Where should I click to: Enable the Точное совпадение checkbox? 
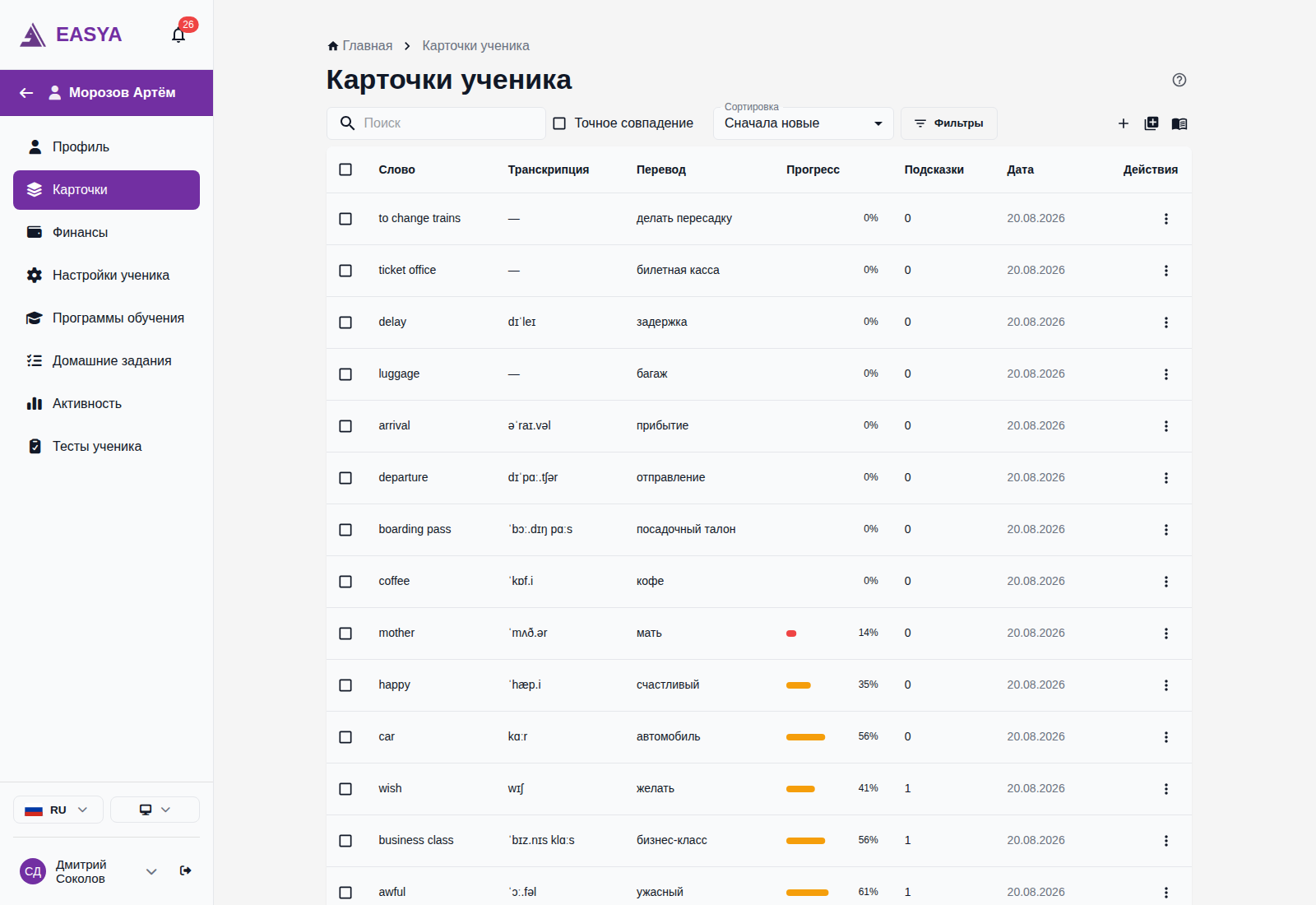pos(559,123)
